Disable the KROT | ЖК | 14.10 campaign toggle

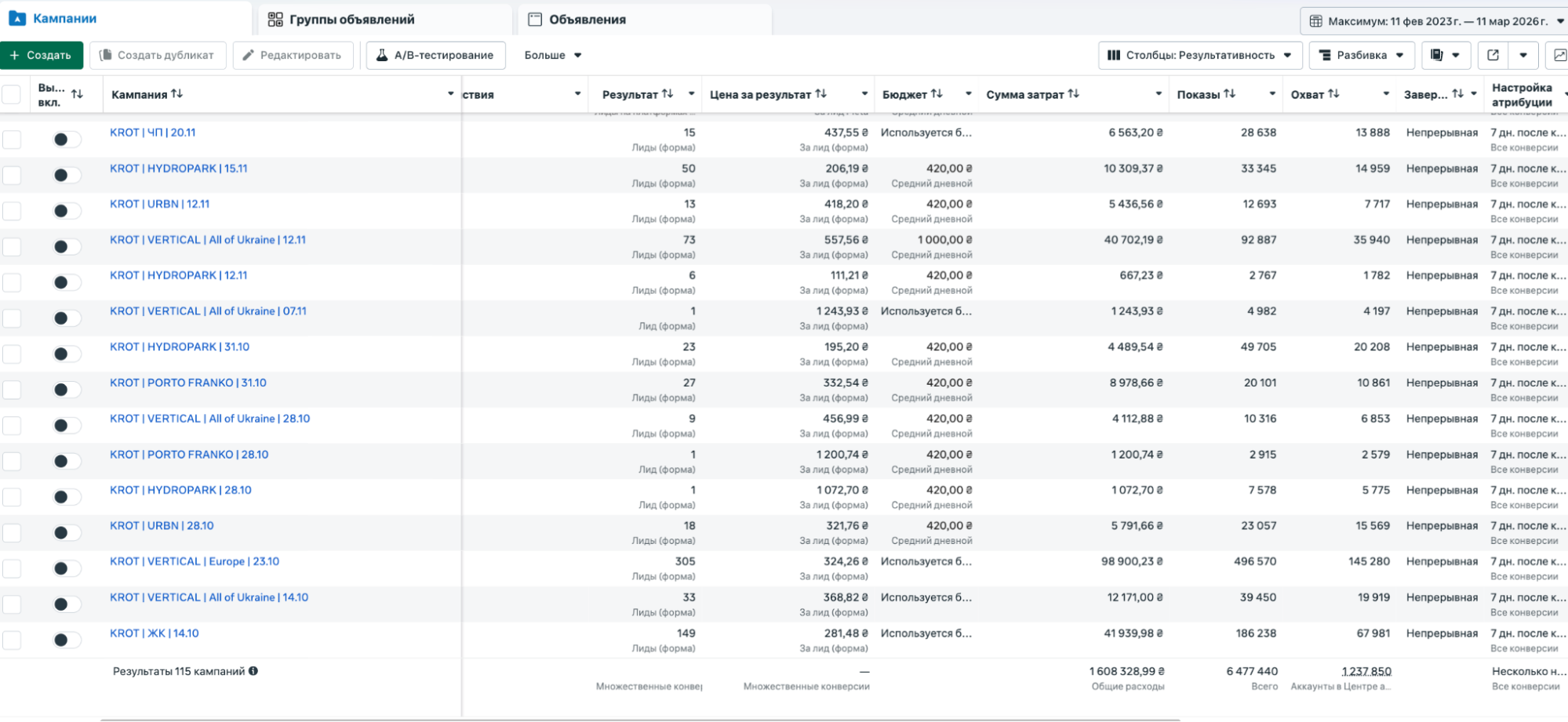66,640
